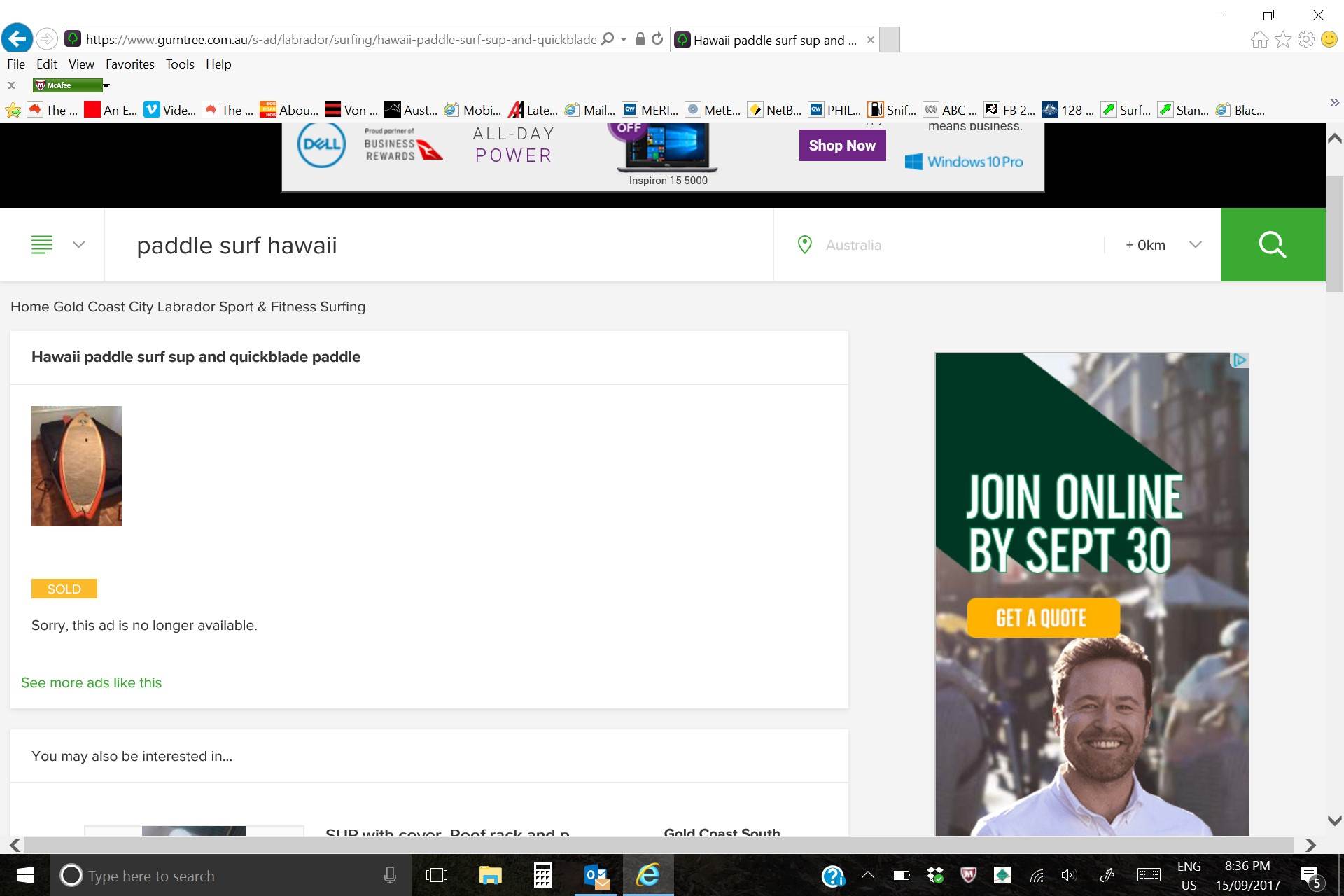The height and width of the screenshot is (896, 1344).
Task: Expand the categories dropdown chevron
Action: pos(78,245)
